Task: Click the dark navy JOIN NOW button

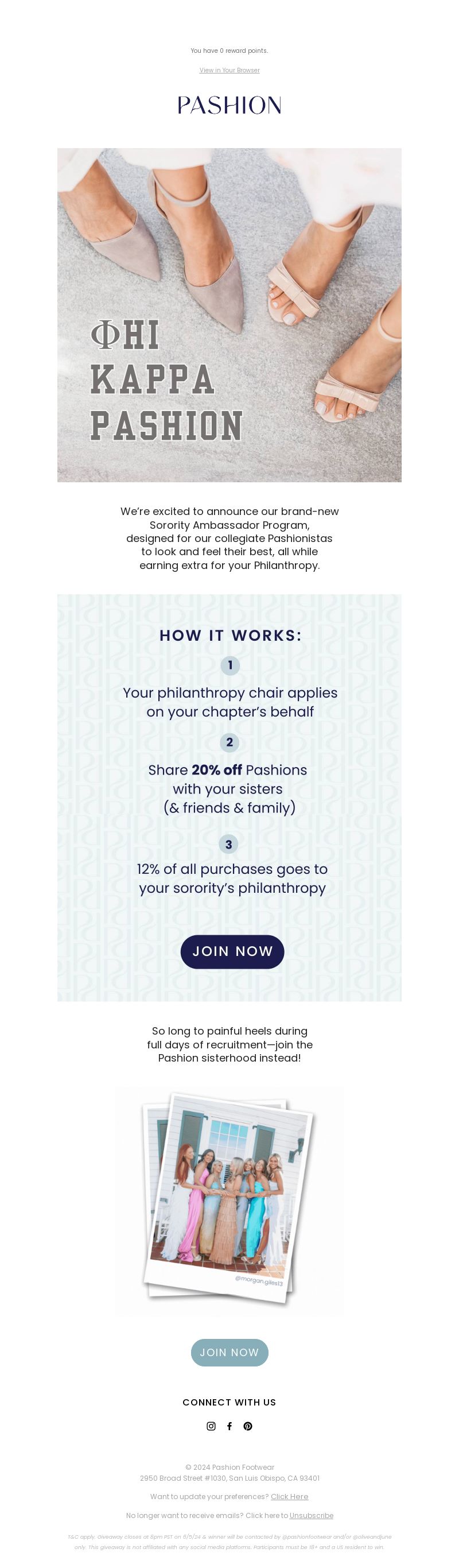Action: tap(232, 951)
